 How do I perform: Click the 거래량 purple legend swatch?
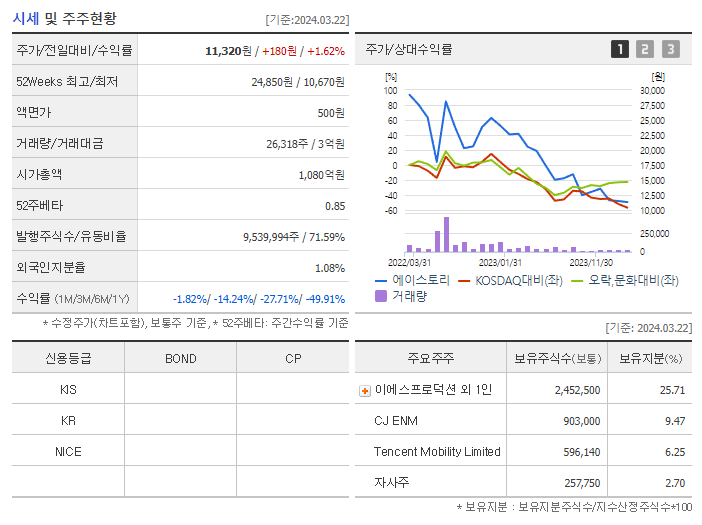click(x=381, y=296)
